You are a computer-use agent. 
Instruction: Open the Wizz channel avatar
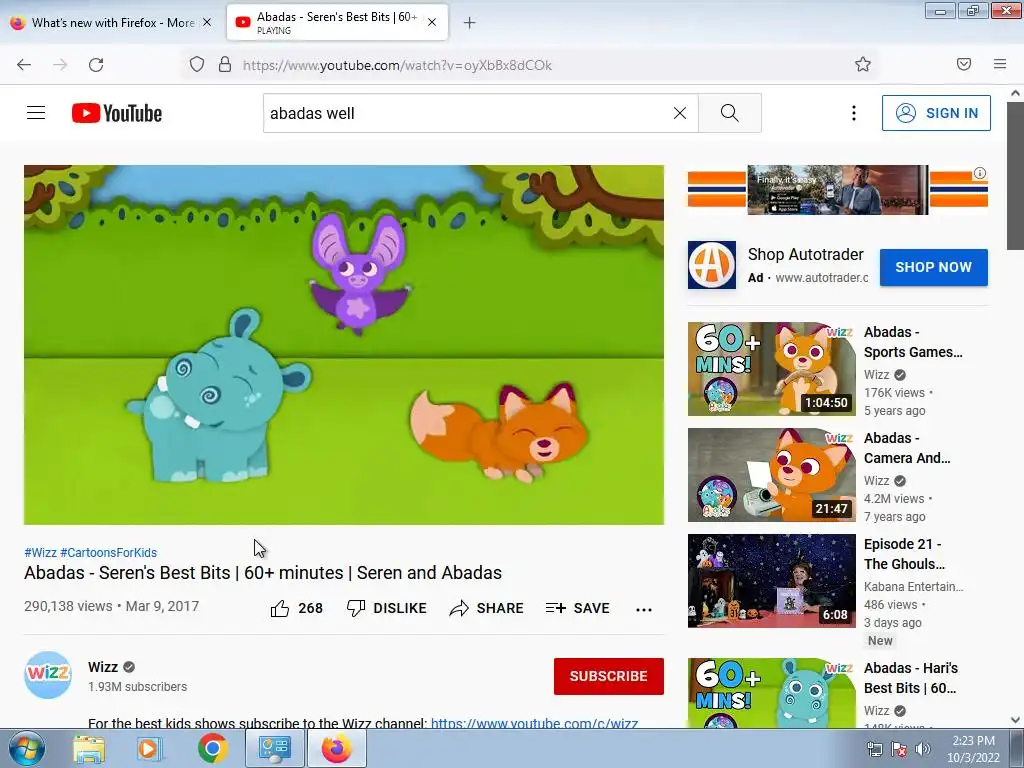click(48, 675)
